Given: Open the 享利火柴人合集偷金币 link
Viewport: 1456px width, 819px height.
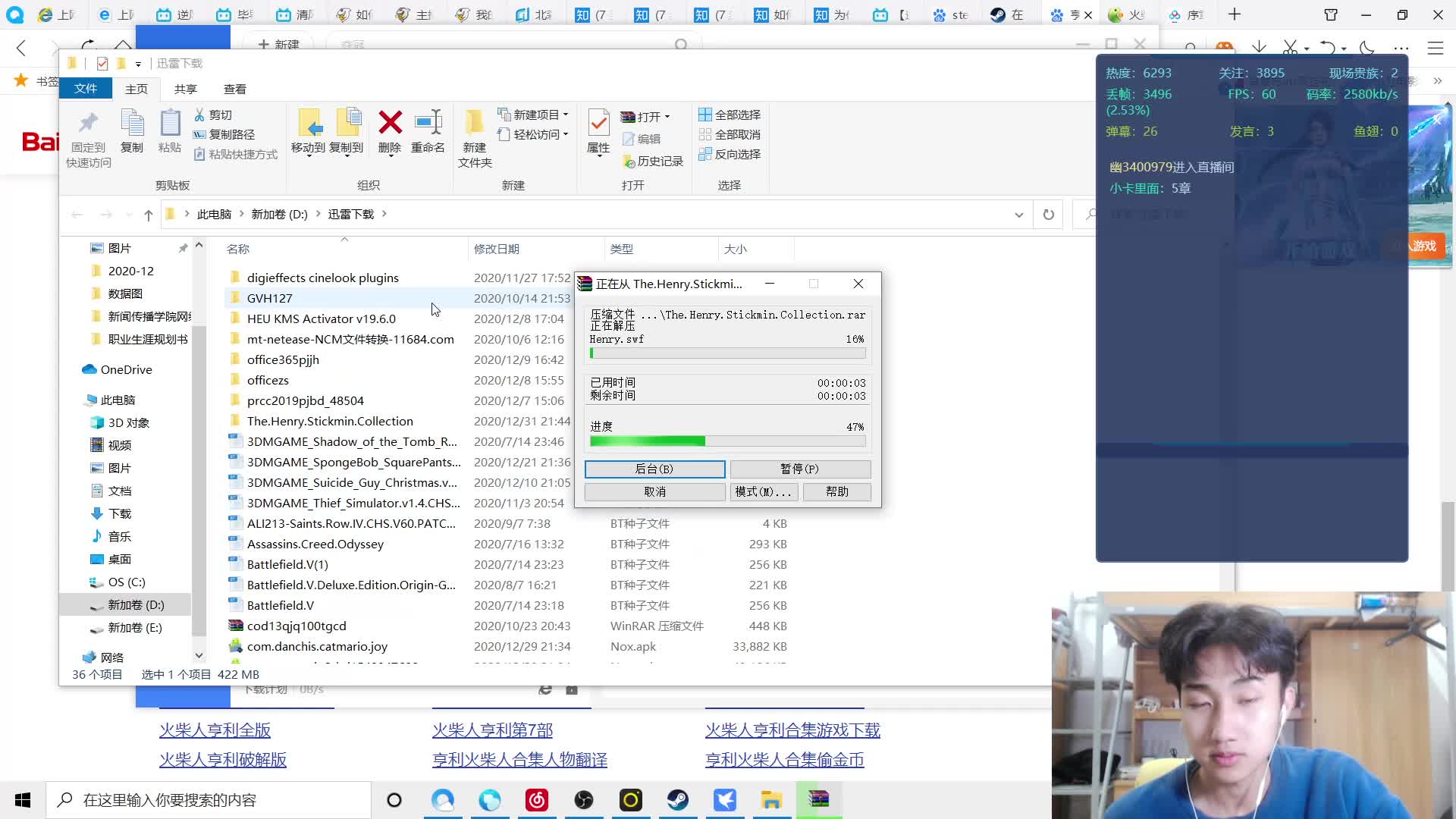Looking at the screenshot, I should pyautogui.click(x=785, y=760).
